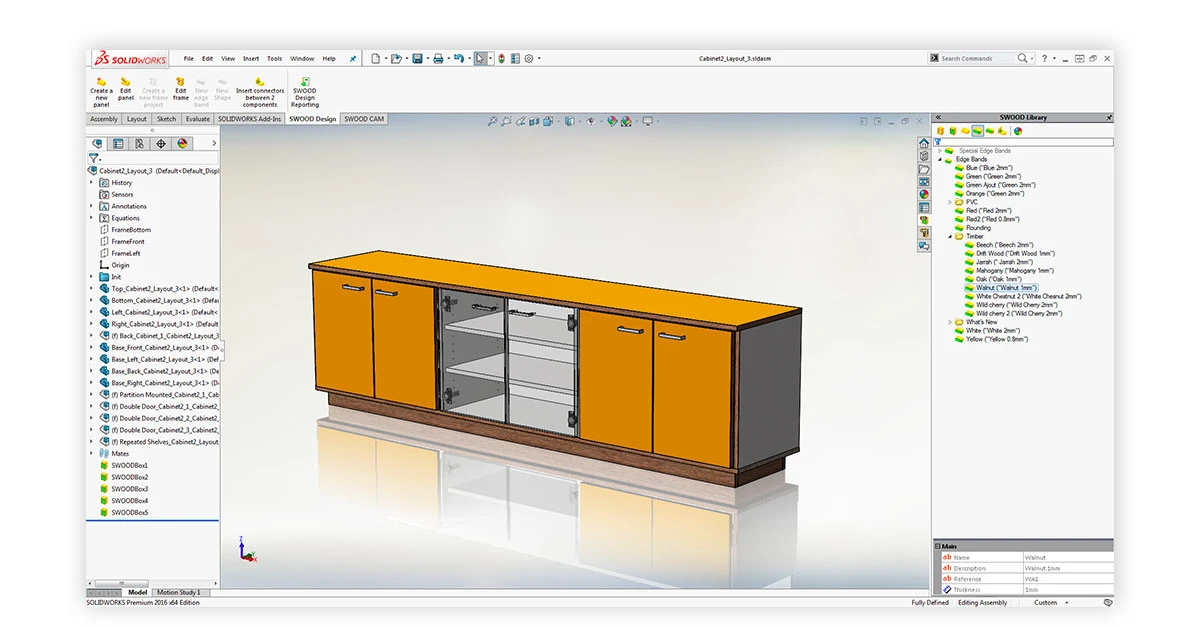This screenshot has width=1200, height=628.
Task: Select the Zoom to Fit icon in viewport toolbar
Action: click(492, 120)
